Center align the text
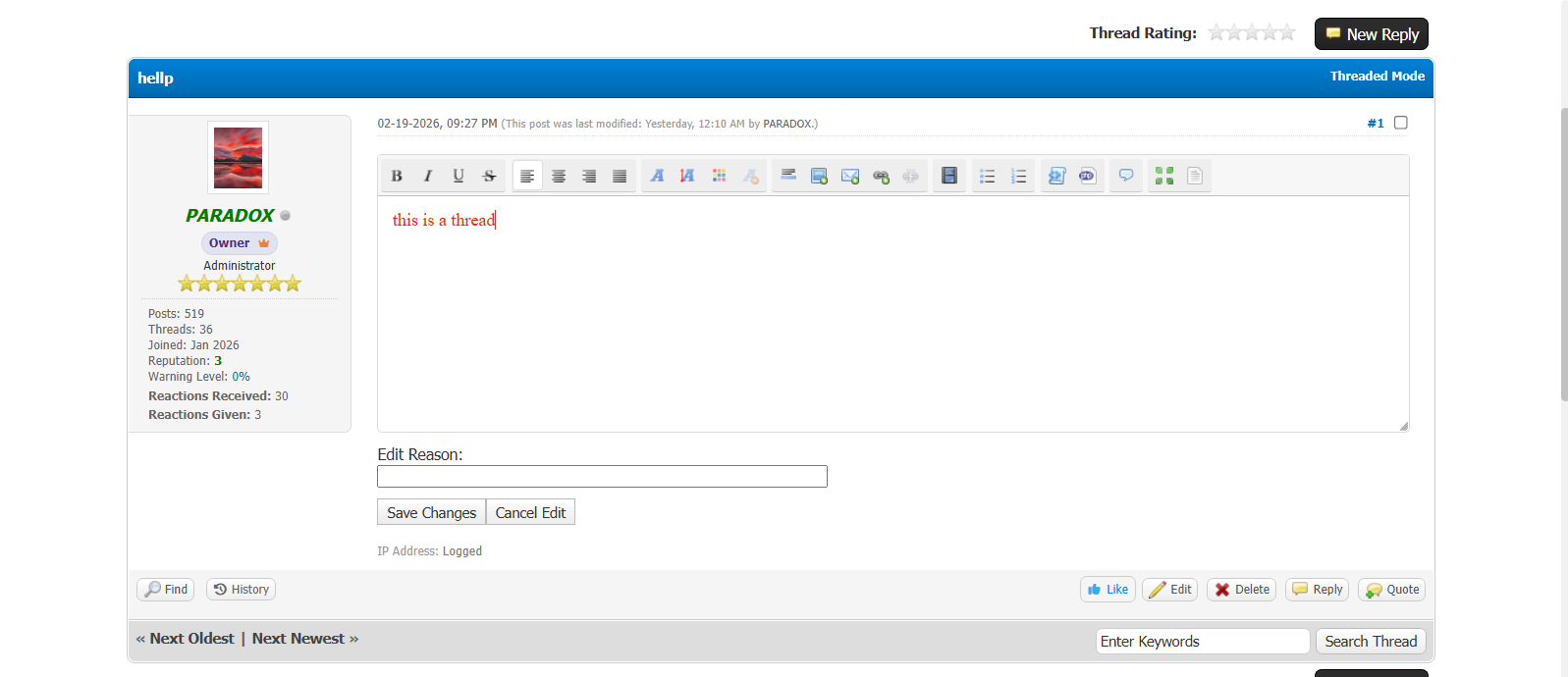The width and height of the screenshot is (1568, 677). coord(559,176)
